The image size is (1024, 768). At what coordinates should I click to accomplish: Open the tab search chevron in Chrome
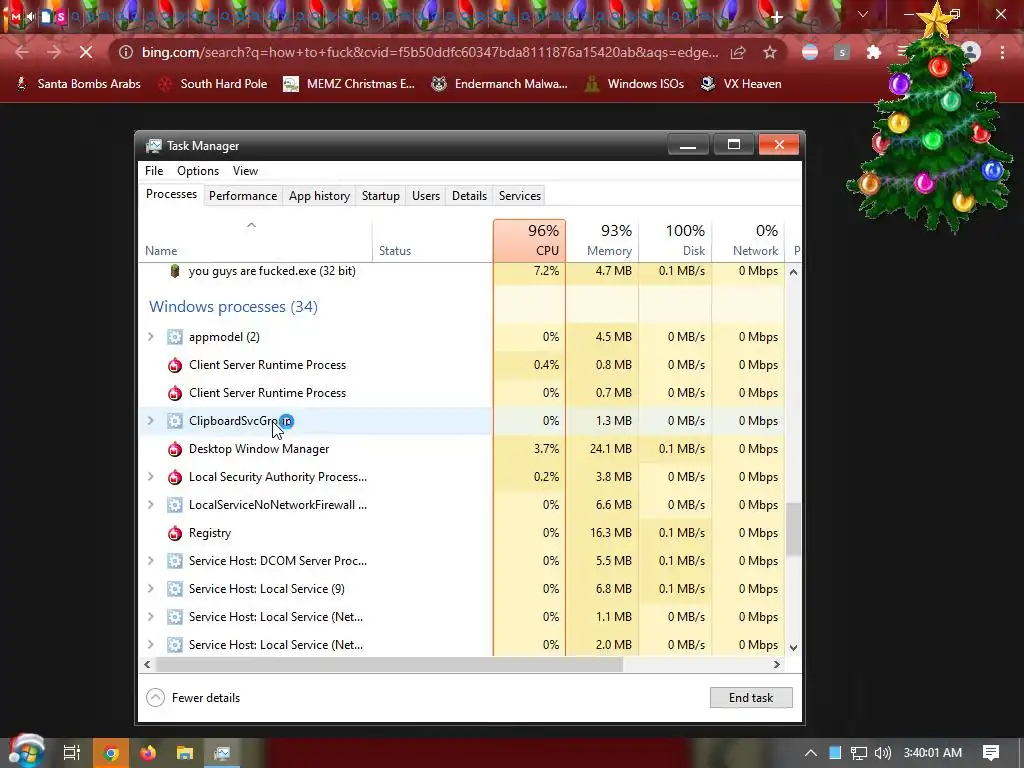coord(863,14)
